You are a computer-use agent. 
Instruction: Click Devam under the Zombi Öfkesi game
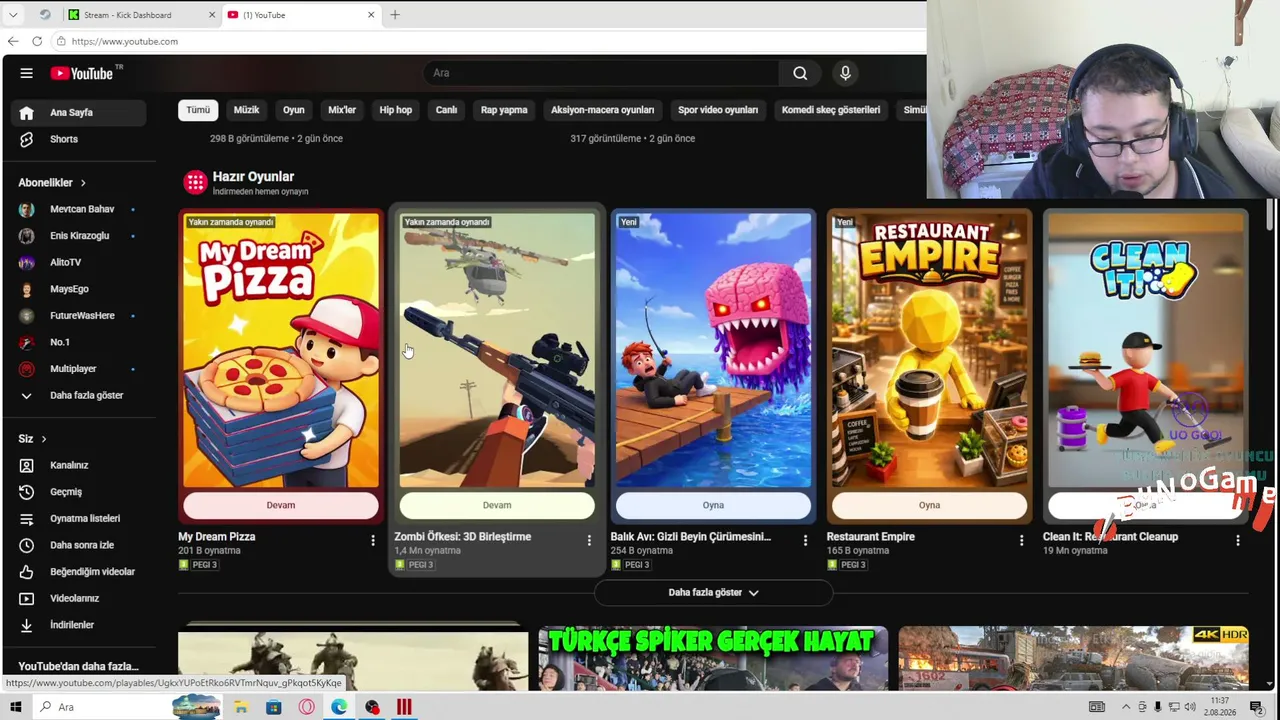point(497,505)
